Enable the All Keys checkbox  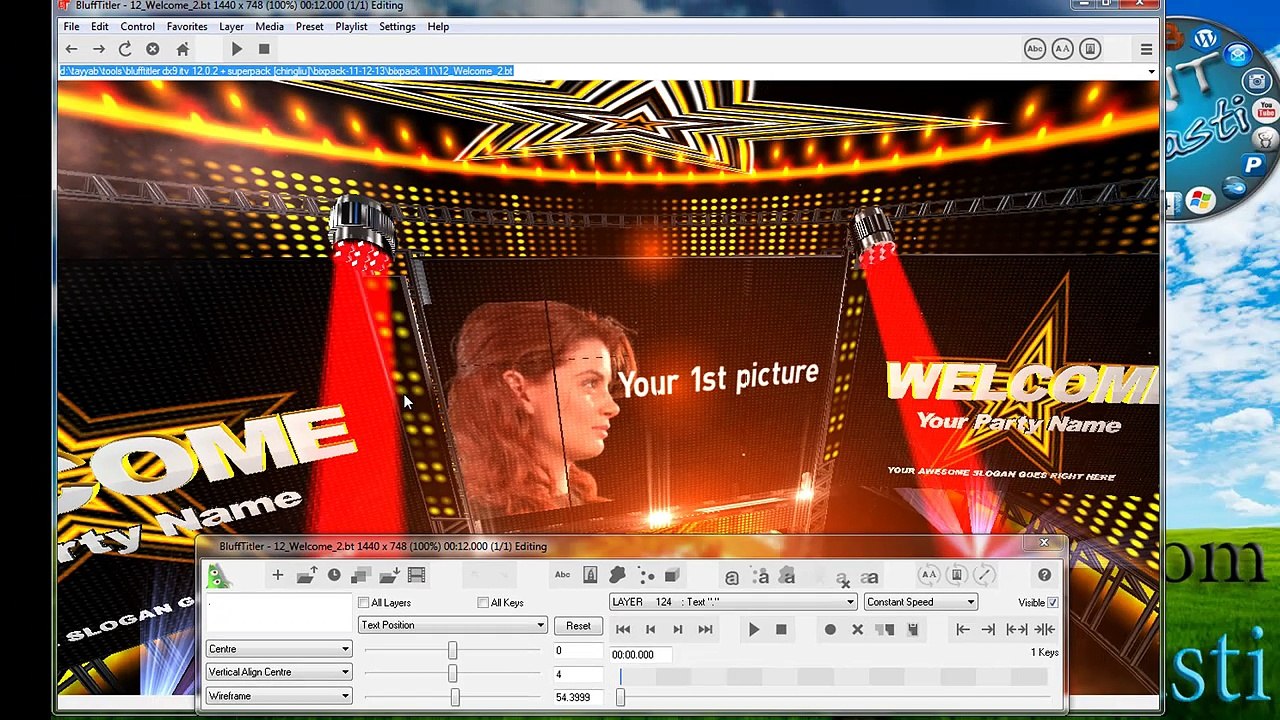[483, 603]
